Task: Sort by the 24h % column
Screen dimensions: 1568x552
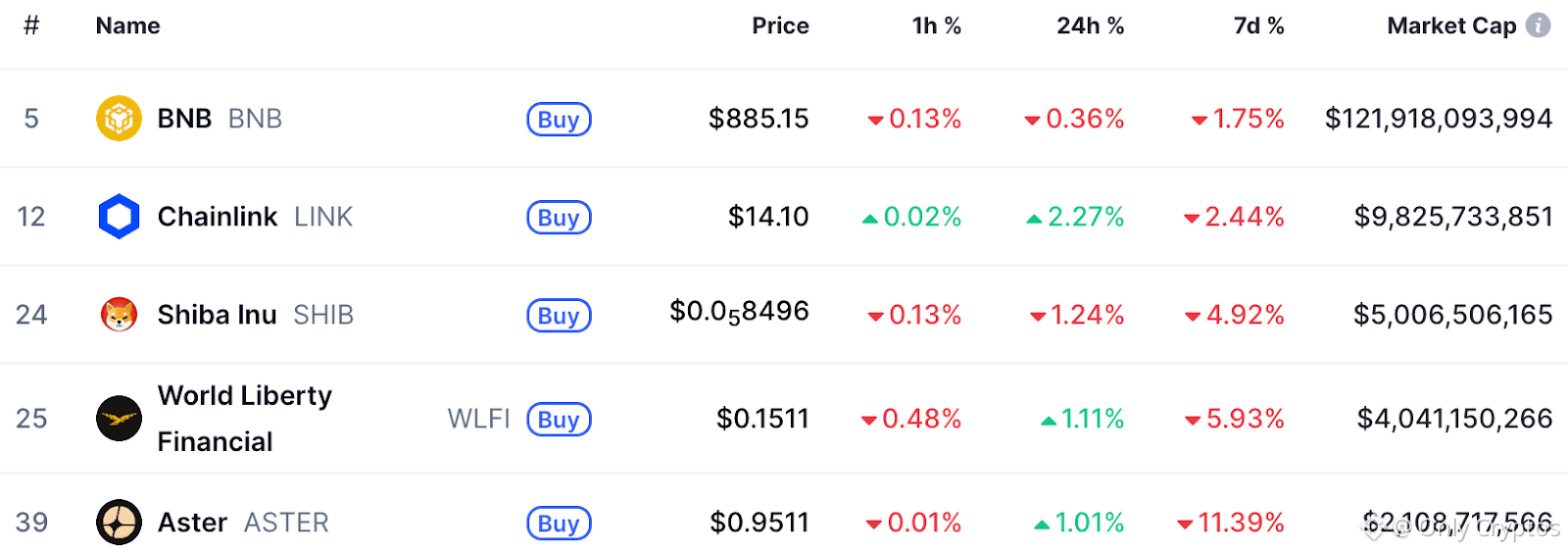Action: click(x=1090, y=25)
